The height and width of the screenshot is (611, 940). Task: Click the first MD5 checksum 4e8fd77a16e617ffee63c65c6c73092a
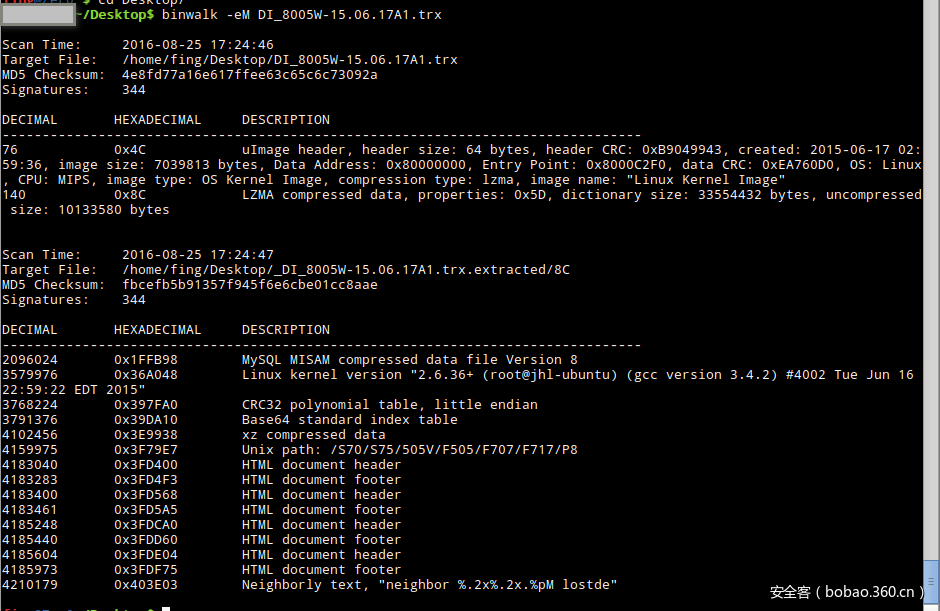click(x=249, y=75)
